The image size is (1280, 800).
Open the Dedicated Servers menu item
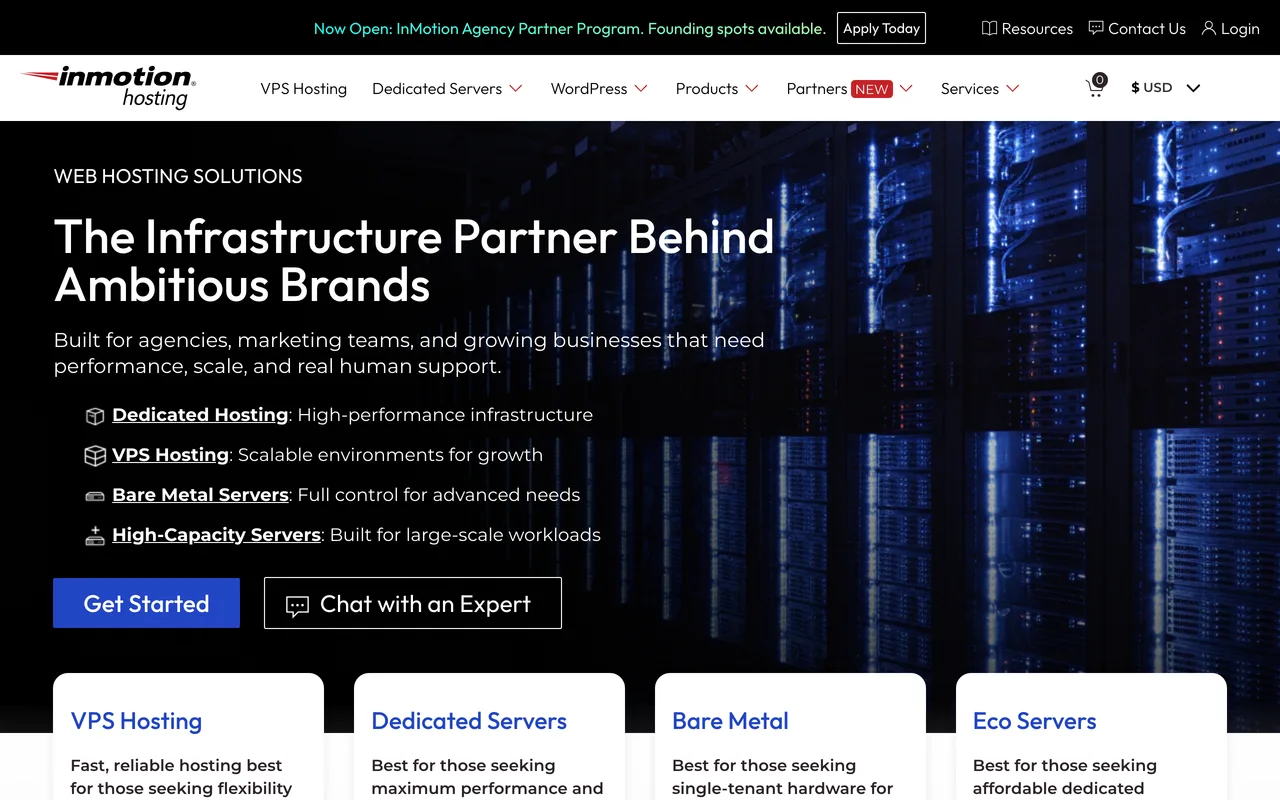[x=437, y=88]
